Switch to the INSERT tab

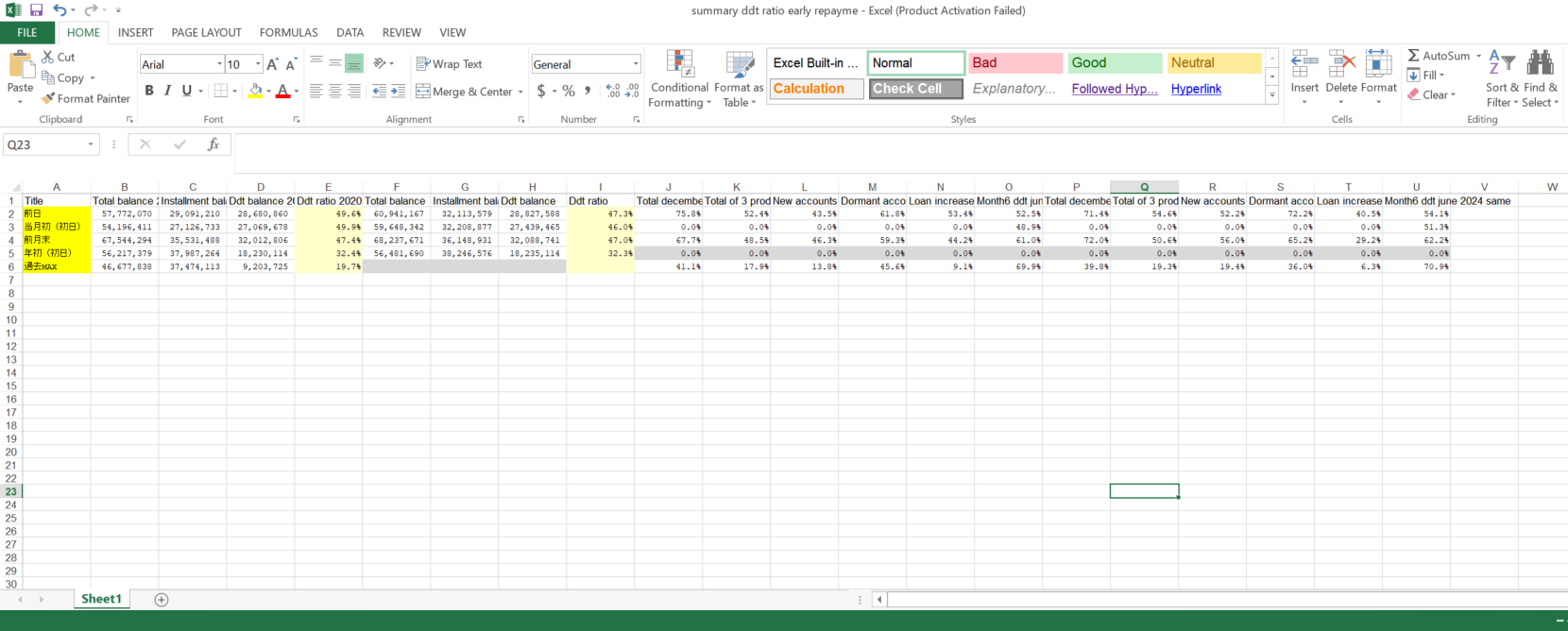pos(135,32)
